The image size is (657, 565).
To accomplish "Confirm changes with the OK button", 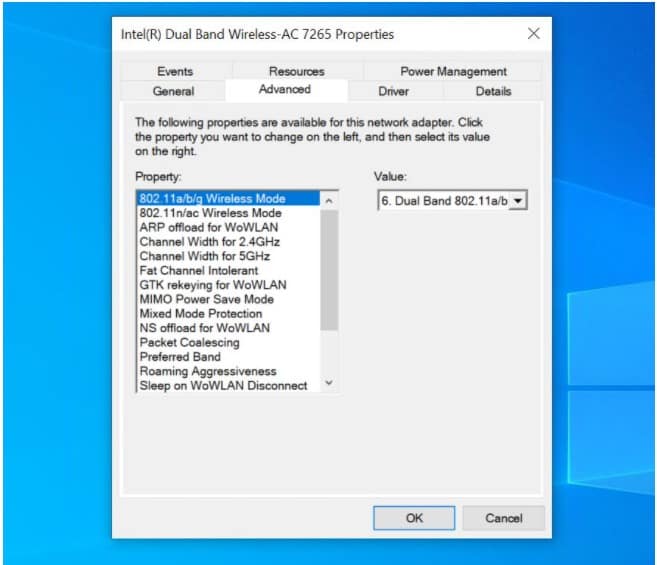I will click(x=414, y=518).
